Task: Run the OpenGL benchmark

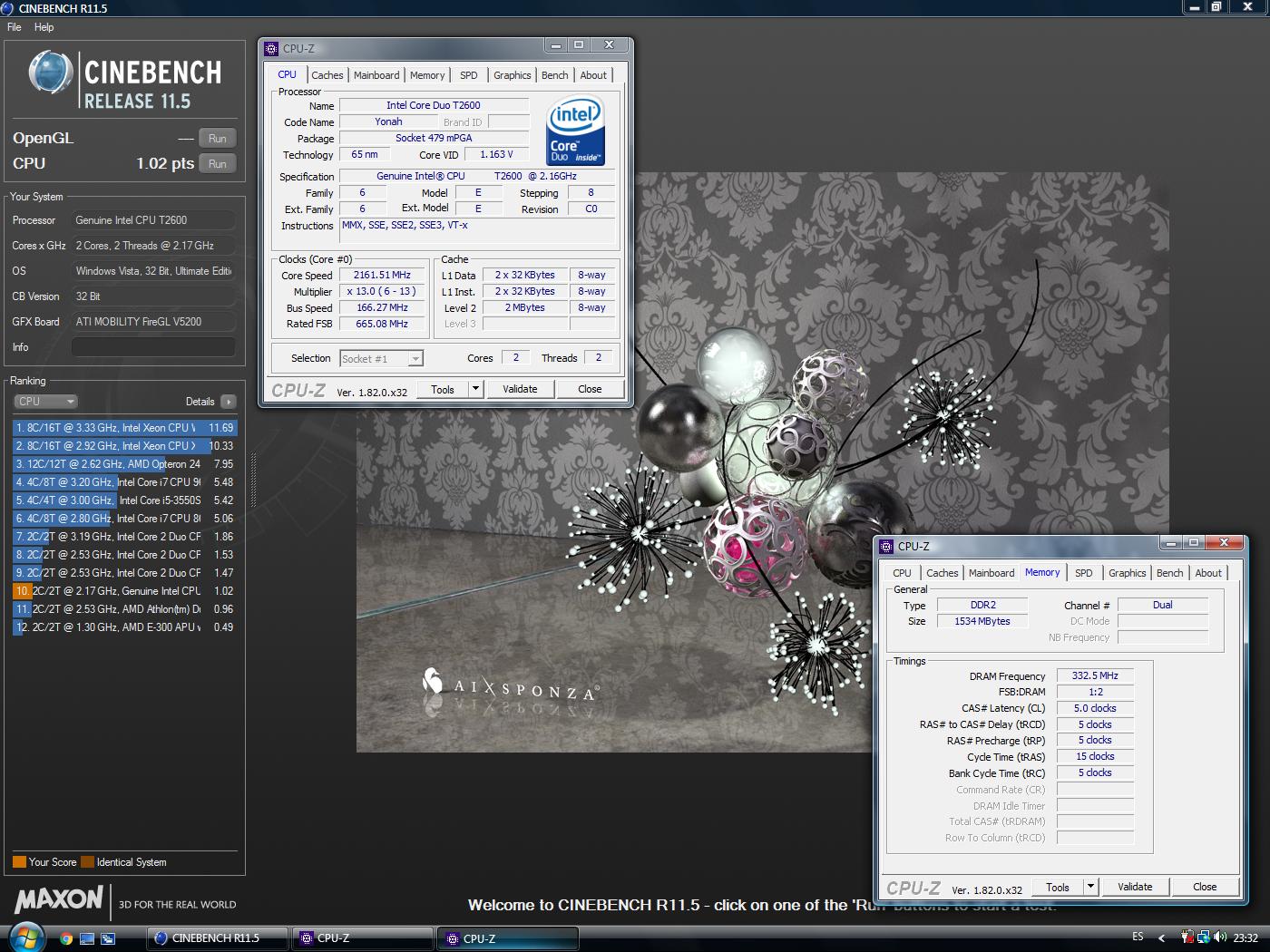Action: click(x=217, y=138)
